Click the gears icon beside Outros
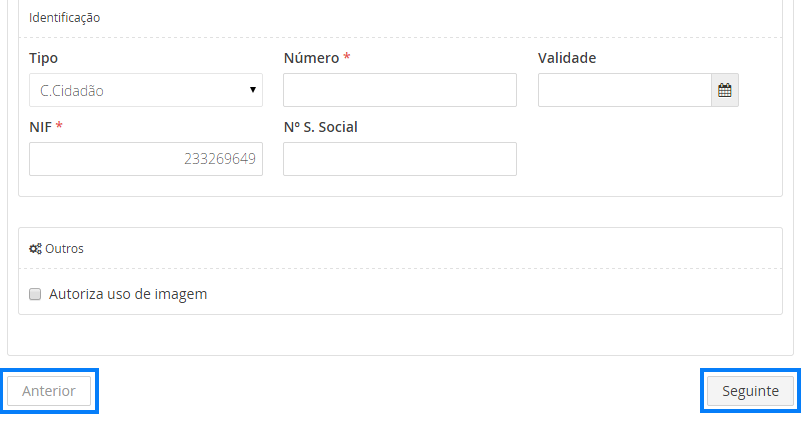The image size is (802, 432). tap(35, 248)
